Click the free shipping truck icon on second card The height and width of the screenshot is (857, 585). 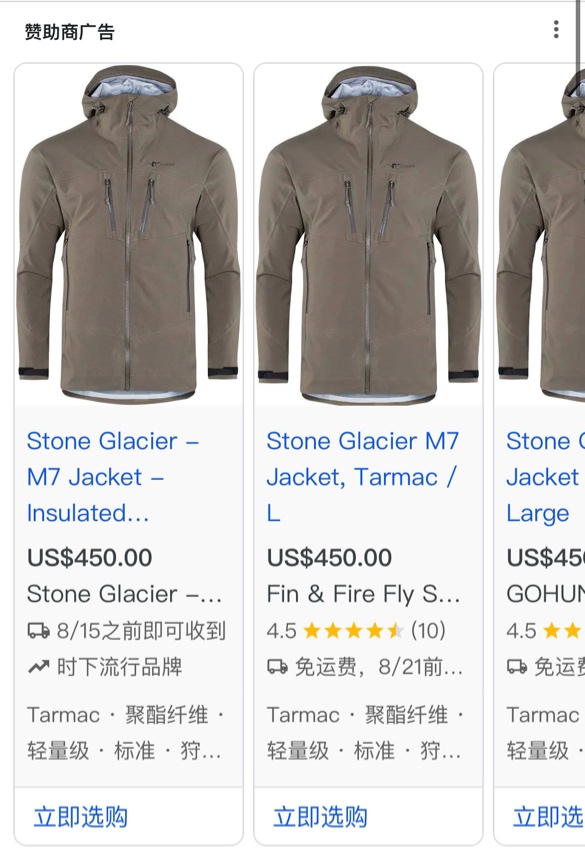pos(278,667)
